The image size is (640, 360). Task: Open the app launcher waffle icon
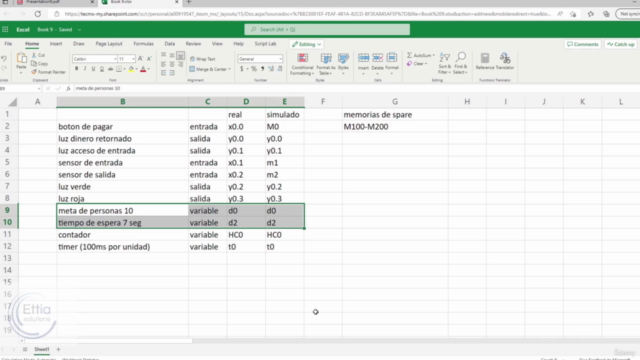click(5, 29)
